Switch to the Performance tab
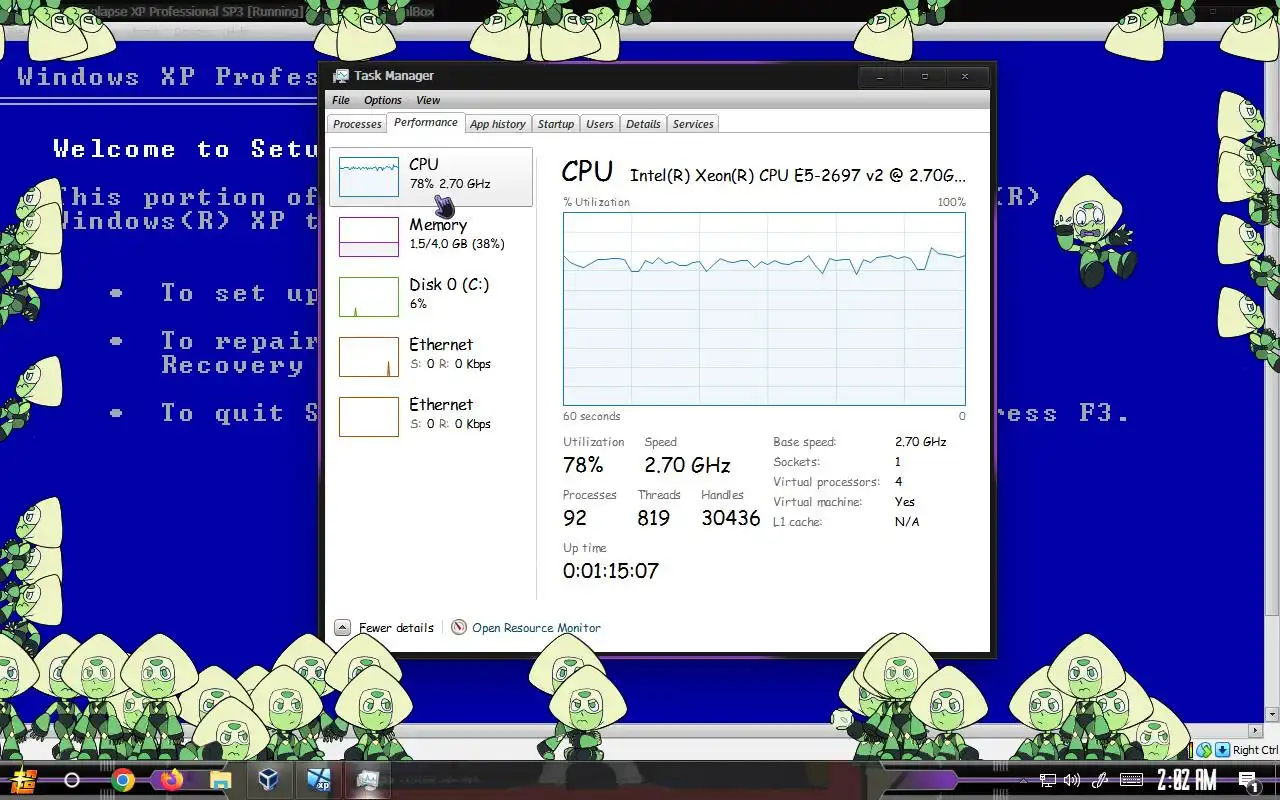 click(x=426, y=122)
